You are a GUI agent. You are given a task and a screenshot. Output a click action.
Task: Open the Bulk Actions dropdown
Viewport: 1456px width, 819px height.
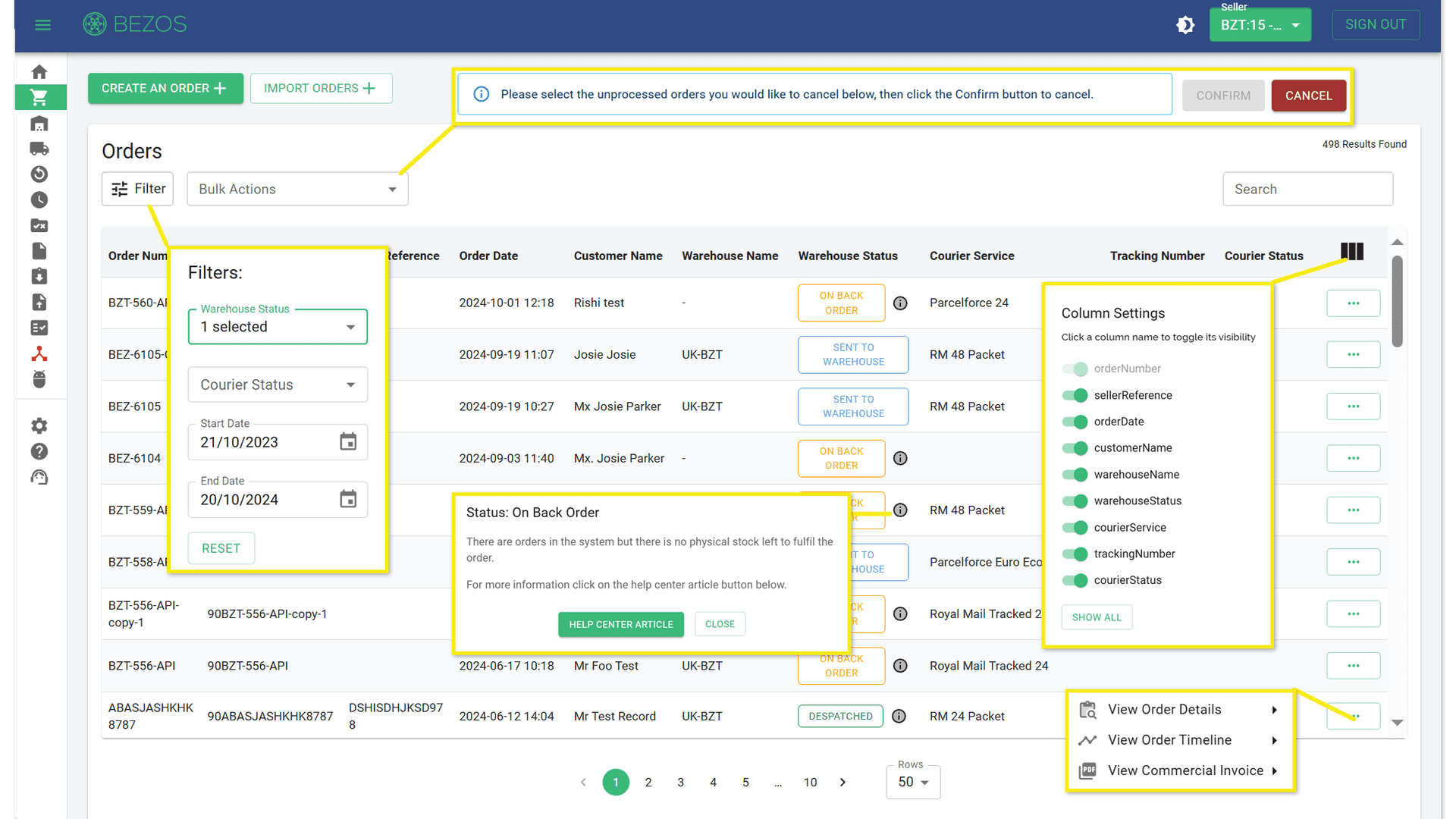[x=297, y=189]
